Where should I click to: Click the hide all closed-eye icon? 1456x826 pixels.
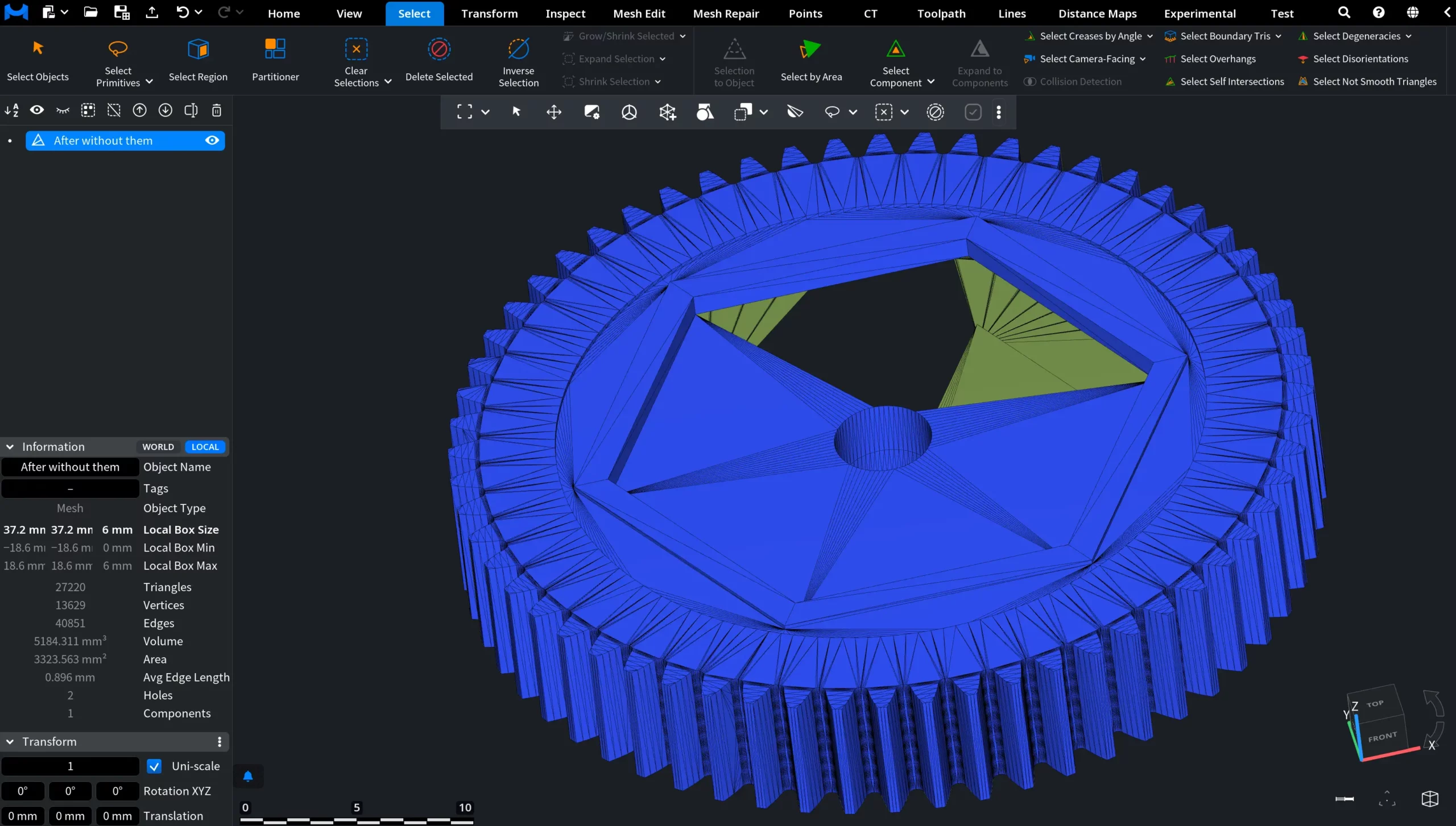(x=63, y=110)
